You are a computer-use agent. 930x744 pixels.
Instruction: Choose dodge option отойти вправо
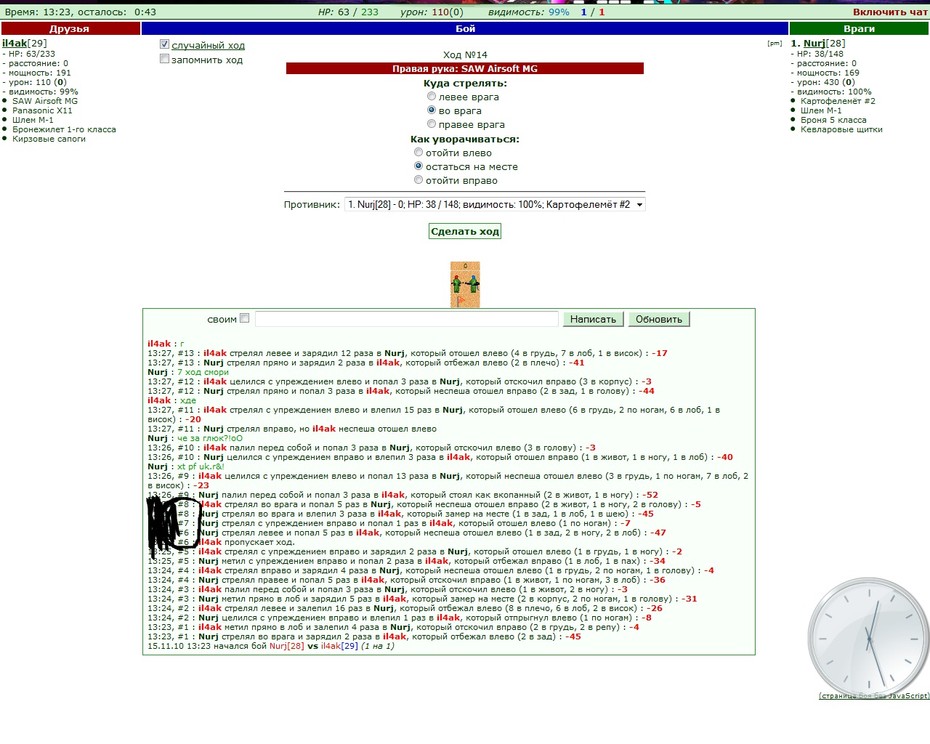[418, 180]
